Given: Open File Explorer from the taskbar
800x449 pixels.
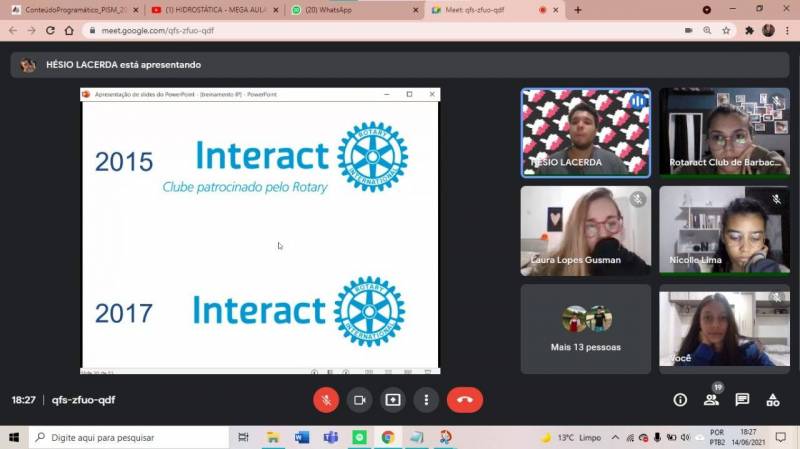Looking at the screenshot, I should (x=273, y=438).
